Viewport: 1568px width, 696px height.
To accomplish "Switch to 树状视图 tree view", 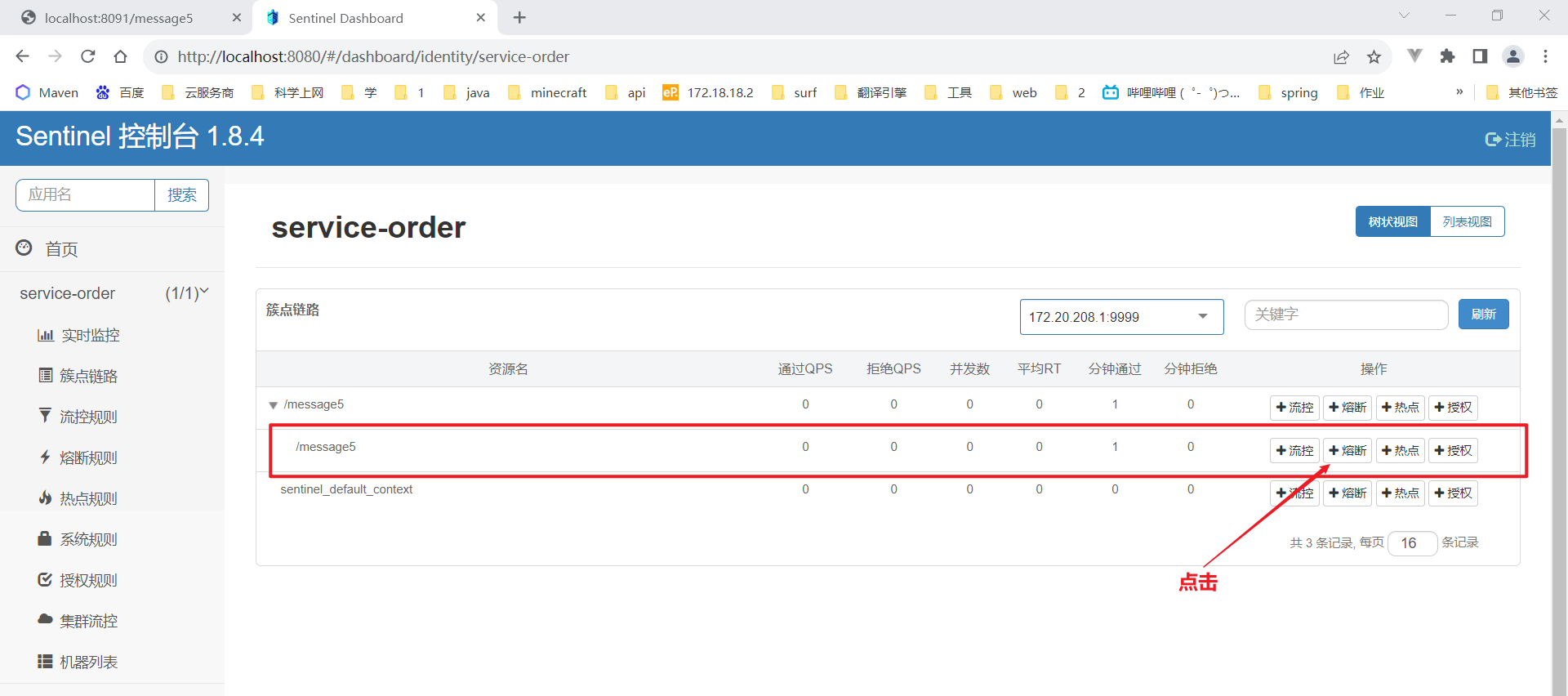I will [x=1393, y=221].
